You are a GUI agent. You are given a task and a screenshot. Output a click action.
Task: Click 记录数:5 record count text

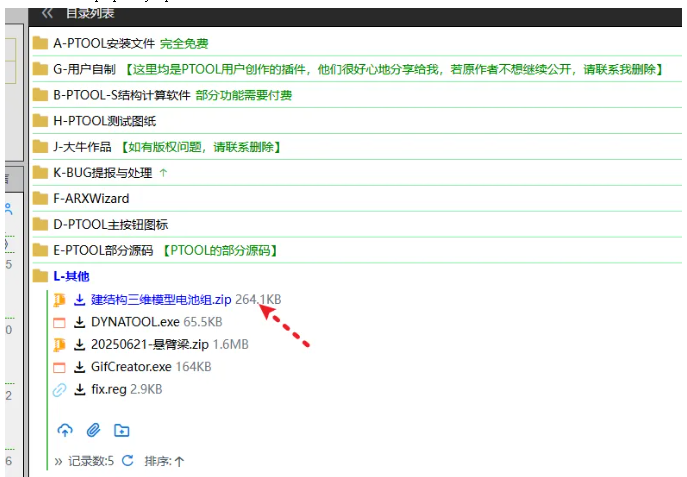pyautogui.click(x=91, y=461)
